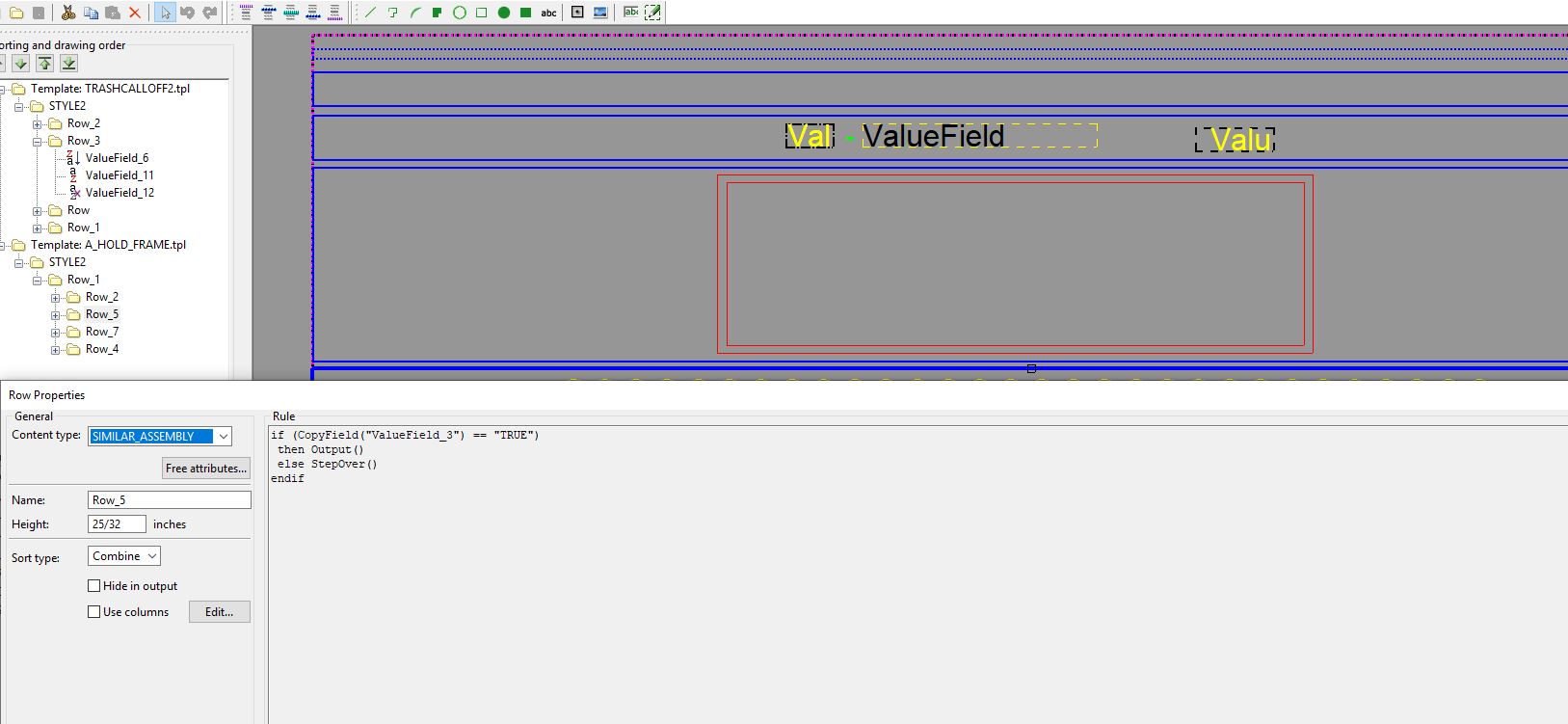Screen dimensions: 1568x724
Task: Click the Edit... columns button
Action: tap(220, 612)
